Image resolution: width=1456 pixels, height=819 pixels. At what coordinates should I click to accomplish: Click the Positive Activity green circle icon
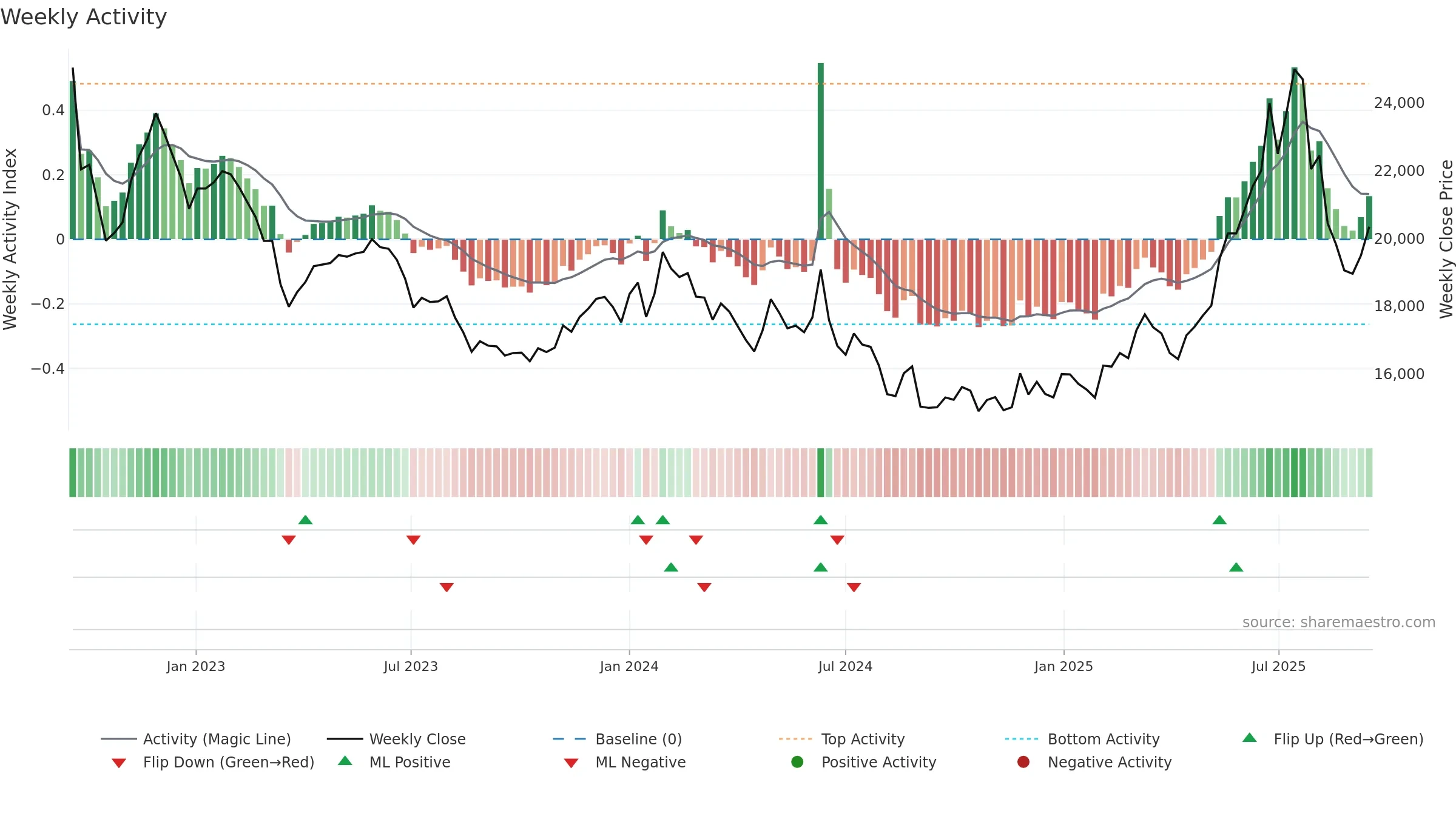point(797,761)
